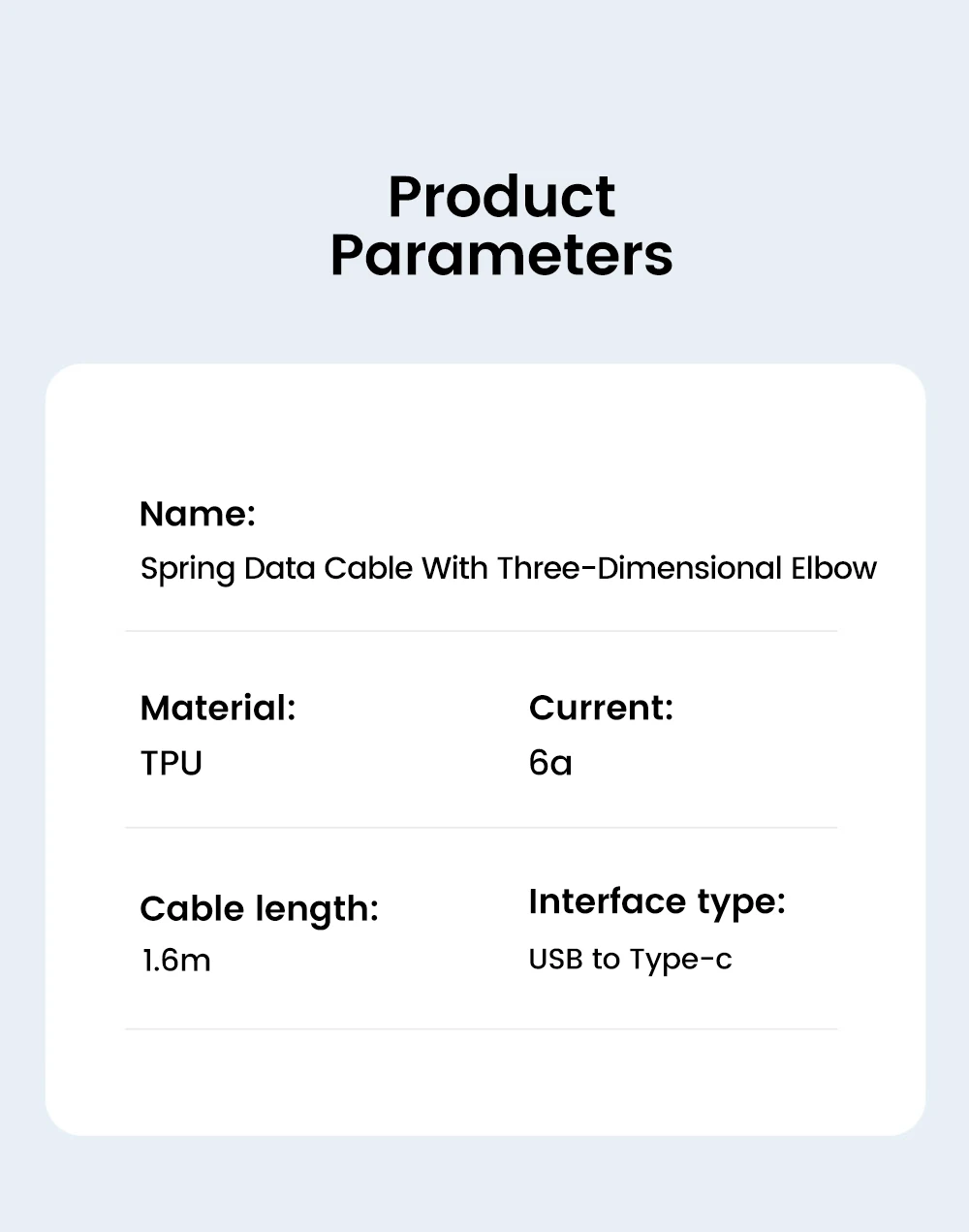The image size is (969, 1232).
Task: Click the word "Elbow" in the product name
Action: point(833,568)
